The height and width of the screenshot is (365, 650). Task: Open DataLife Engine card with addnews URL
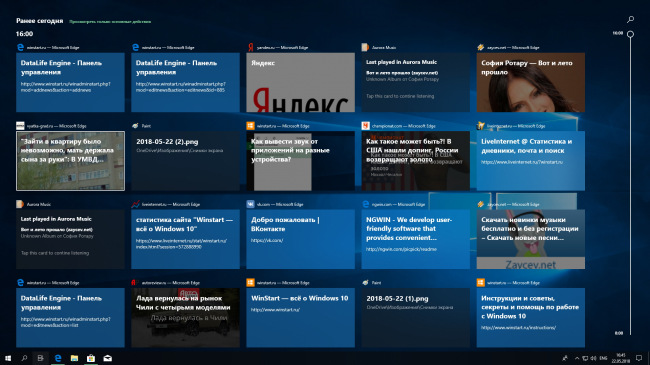70,82
